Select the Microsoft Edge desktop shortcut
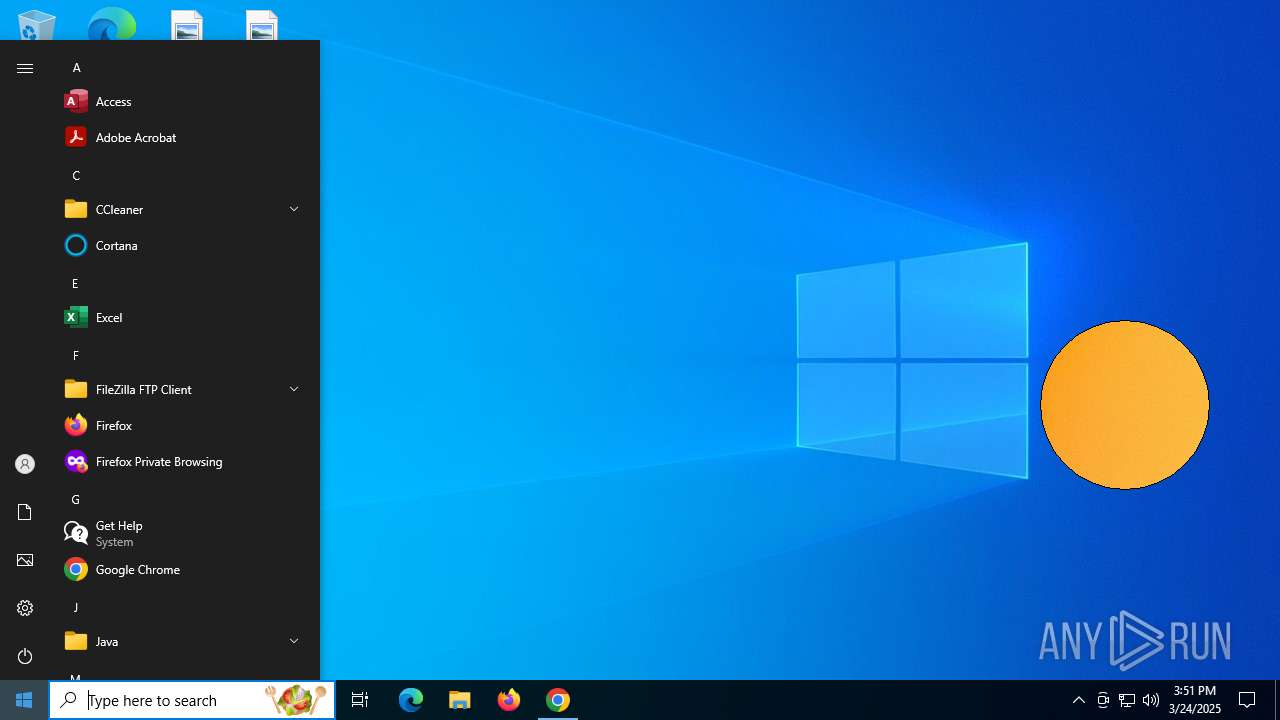This screenshot has height=720, width=1280. 111,25
